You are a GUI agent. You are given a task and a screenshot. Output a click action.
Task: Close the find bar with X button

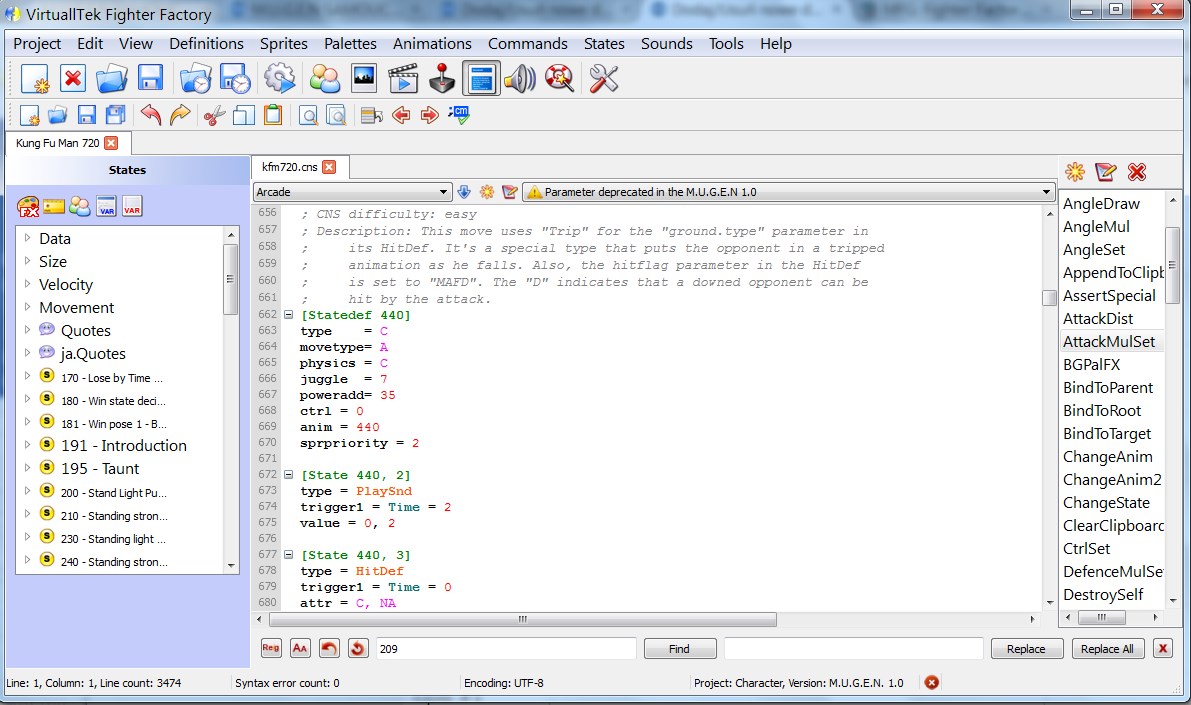point(1162,649)
